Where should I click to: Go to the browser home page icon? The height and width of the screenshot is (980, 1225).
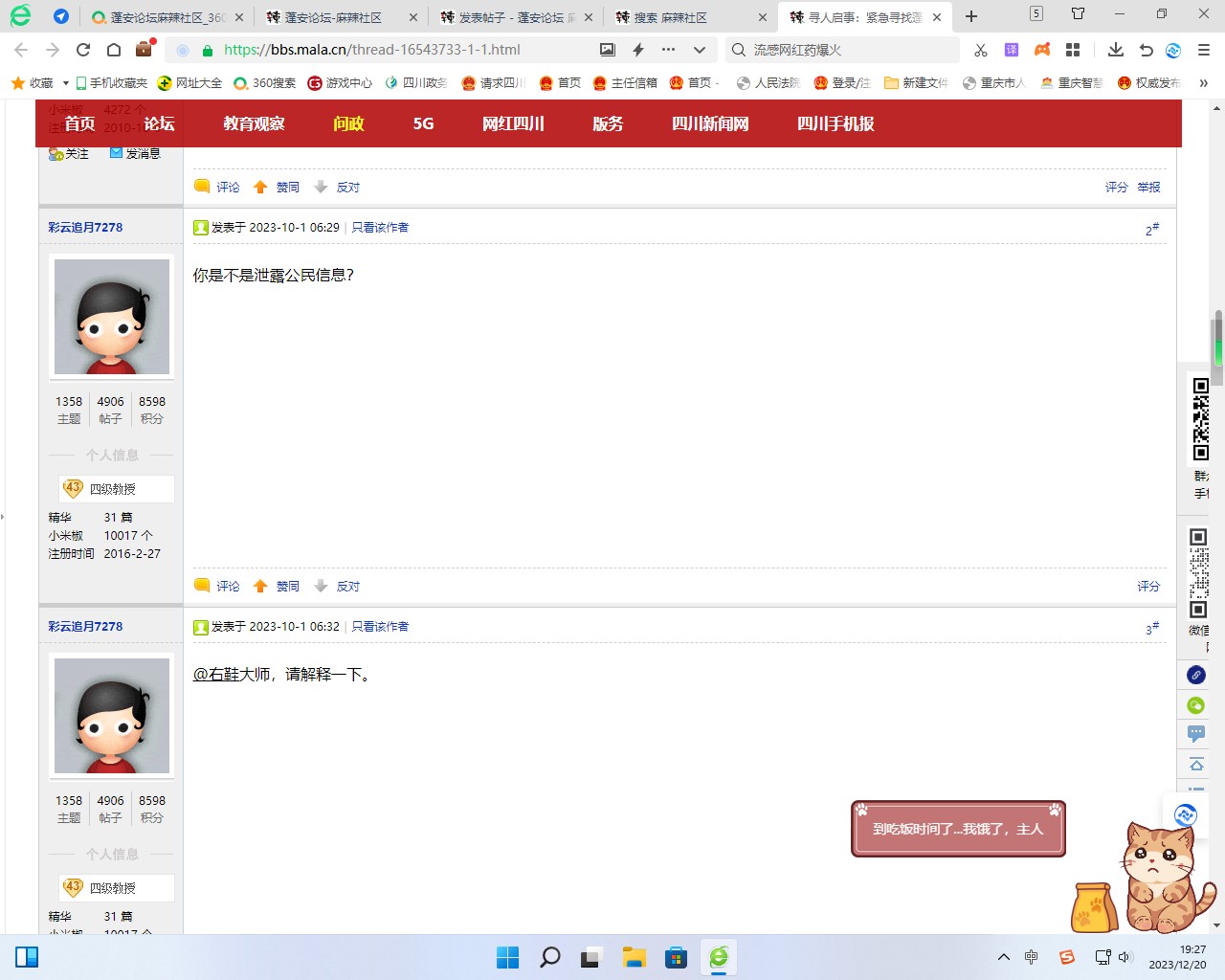click(114, 50)
